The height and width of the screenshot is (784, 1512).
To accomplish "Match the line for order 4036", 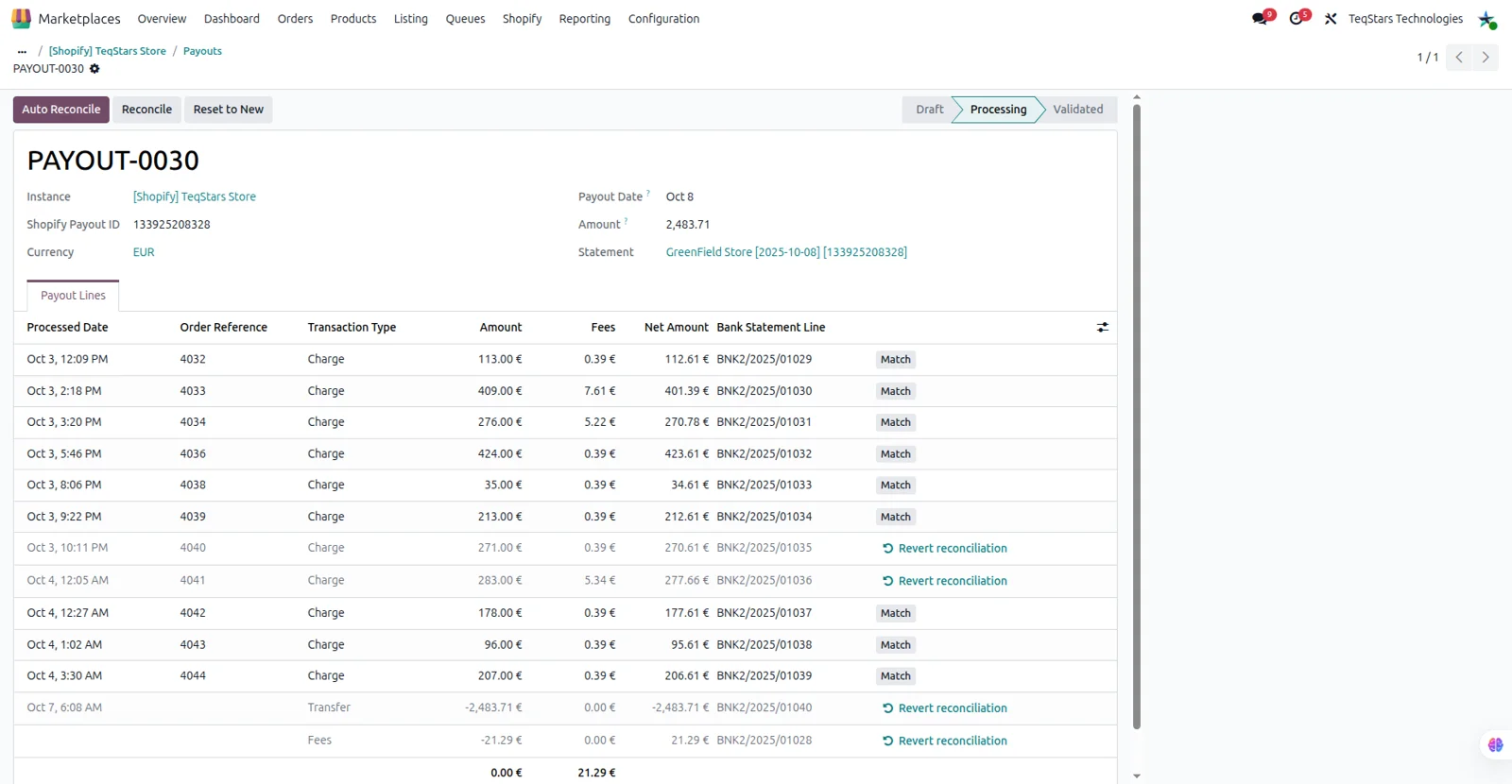I will [x=896, y=454].
